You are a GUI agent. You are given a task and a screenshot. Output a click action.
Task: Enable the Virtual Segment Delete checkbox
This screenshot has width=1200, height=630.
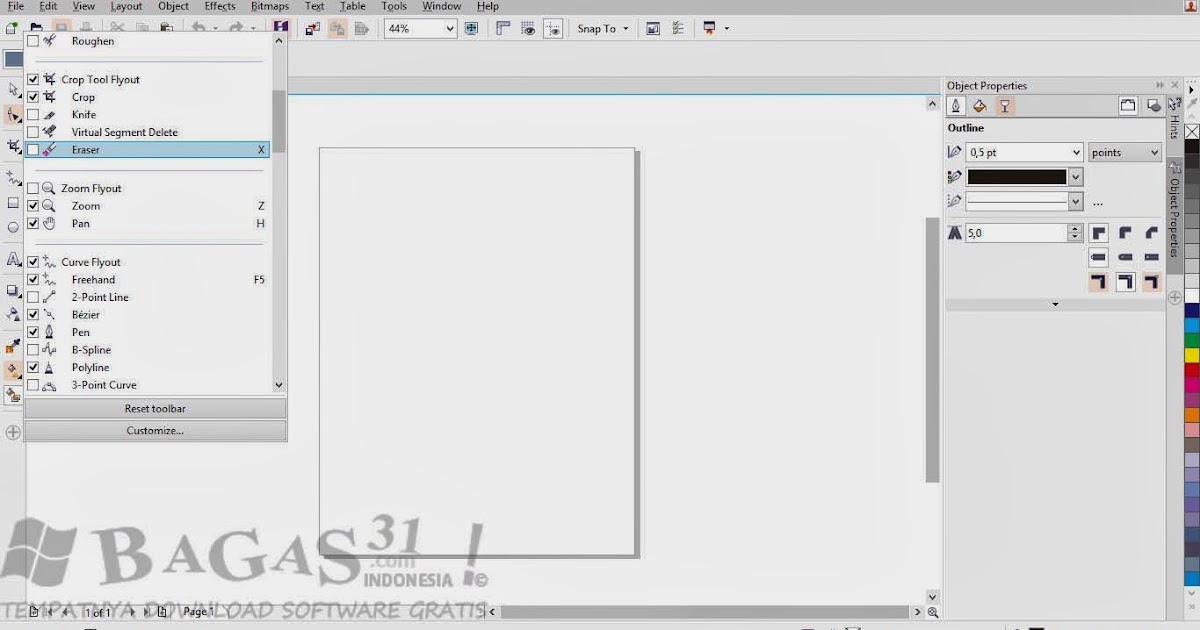pyautogui.click(x=33, y=132)
